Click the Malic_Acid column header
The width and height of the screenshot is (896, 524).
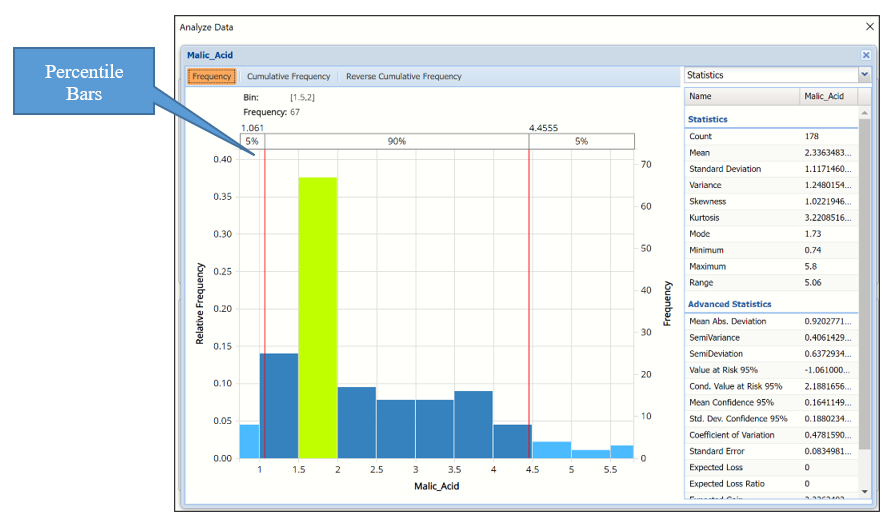point(828,97)
